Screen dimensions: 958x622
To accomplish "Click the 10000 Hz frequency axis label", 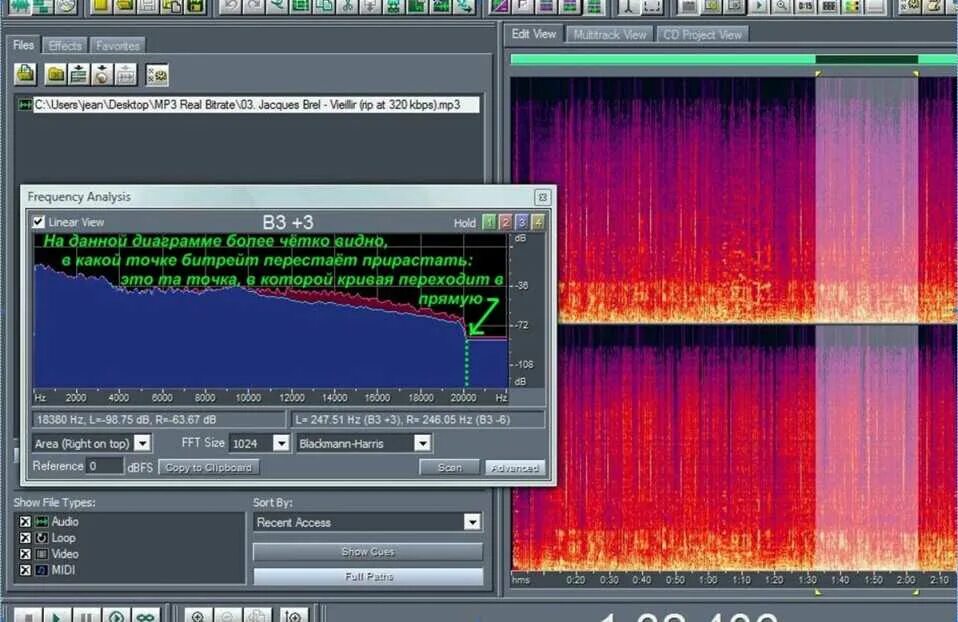I will click(x=248, y=398).
